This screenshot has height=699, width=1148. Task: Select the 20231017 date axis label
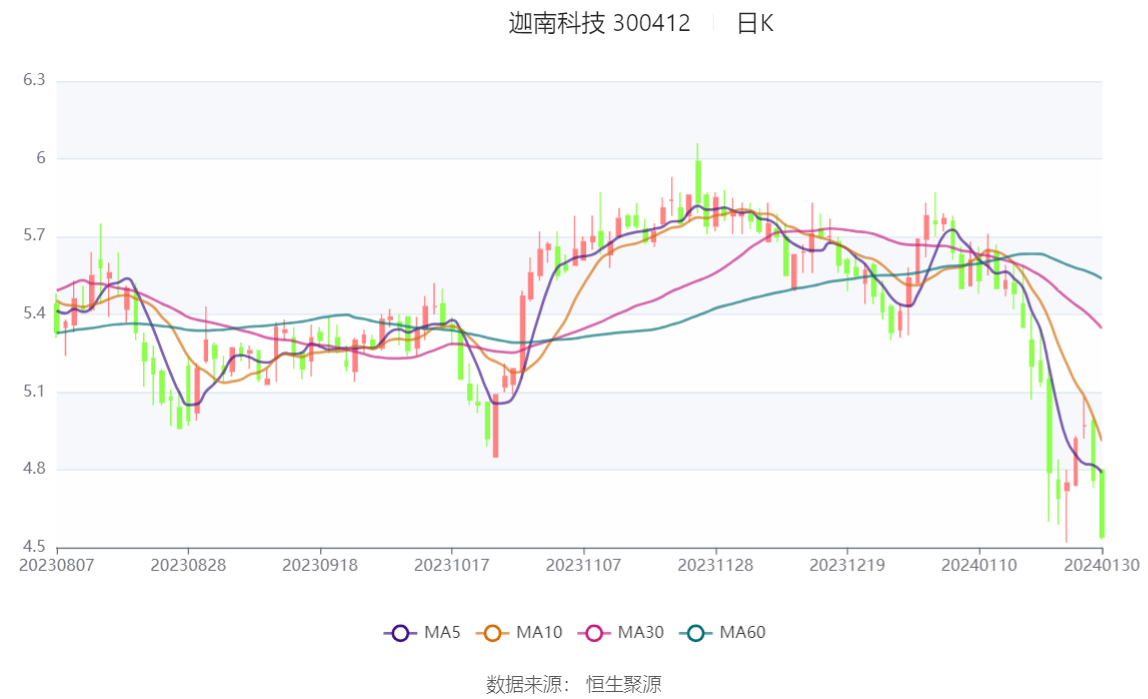click(x=452, y=565)
